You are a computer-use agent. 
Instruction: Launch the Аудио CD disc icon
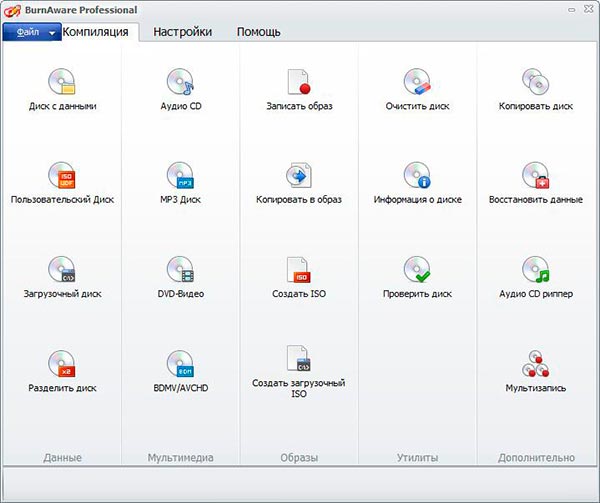click(x=180, y=81)
